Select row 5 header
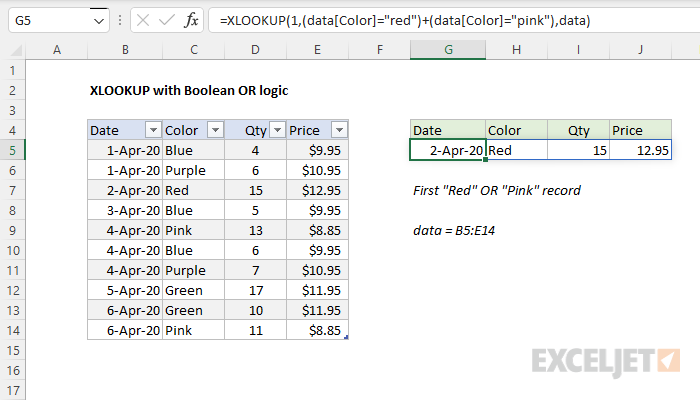Screen dimensions: 700x400 point(12,150)
